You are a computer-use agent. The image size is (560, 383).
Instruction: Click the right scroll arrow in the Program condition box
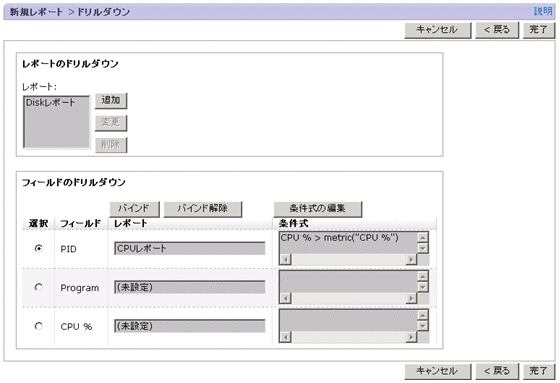tap(411, 298)
